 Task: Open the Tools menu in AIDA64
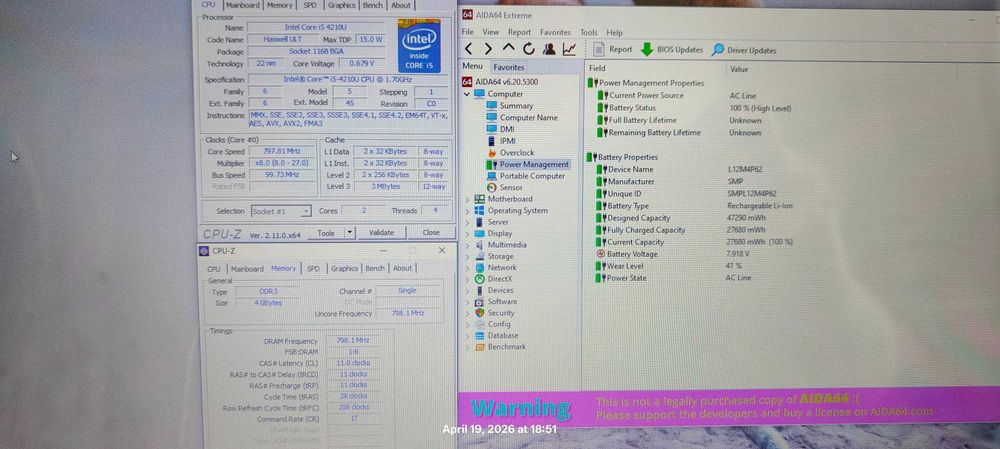[589, 32]
